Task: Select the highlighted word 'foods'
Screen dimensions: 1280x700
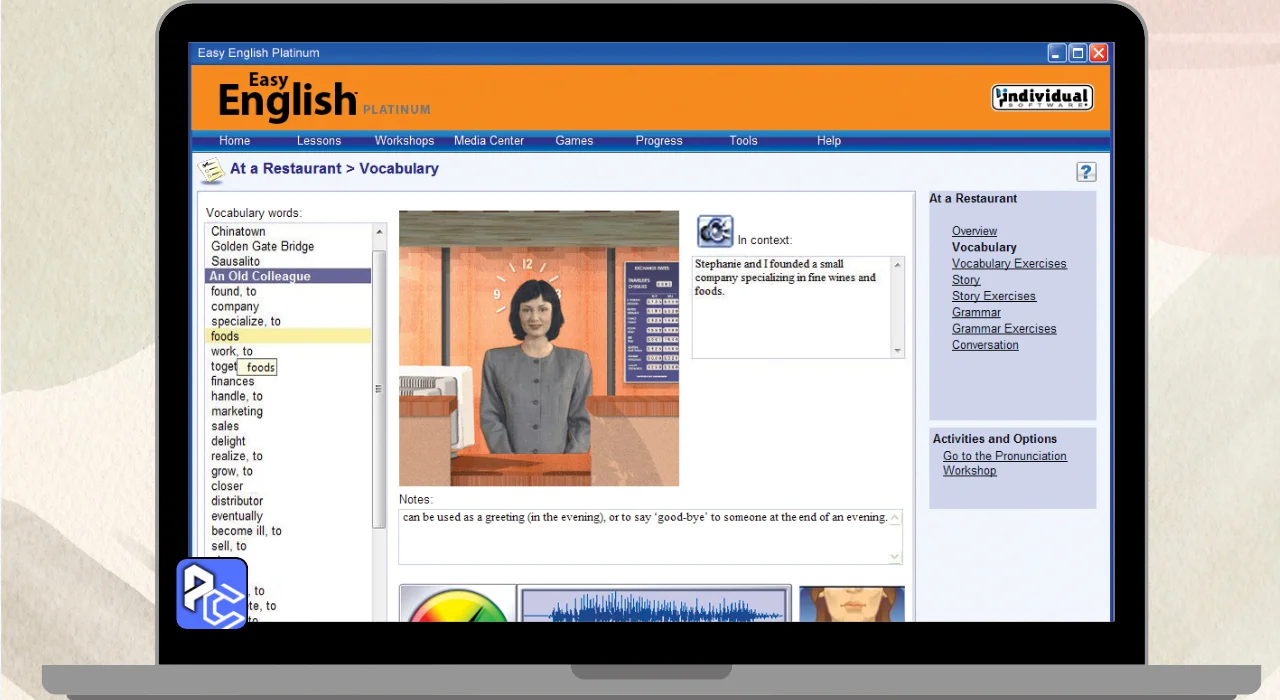Action: (x=288, y=336)
